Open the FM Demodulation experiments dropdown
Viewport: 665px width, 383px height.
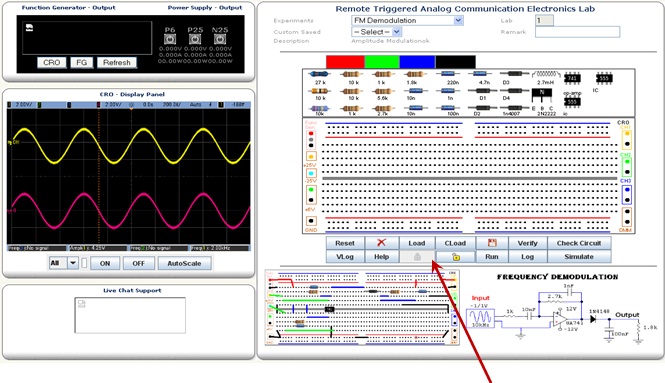(407, 20)
